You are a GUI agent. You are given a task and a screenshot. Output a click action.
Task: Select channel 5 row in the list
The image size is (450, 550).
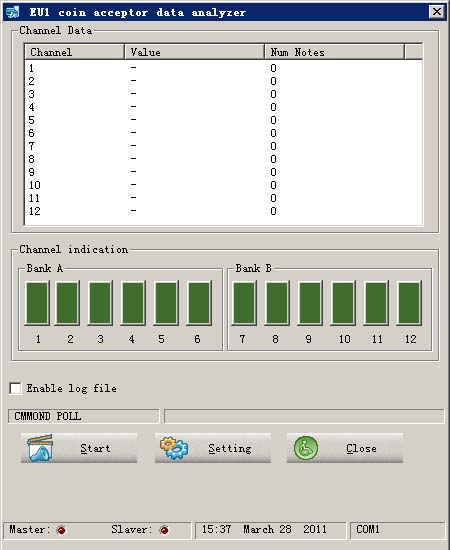point(223,120)
